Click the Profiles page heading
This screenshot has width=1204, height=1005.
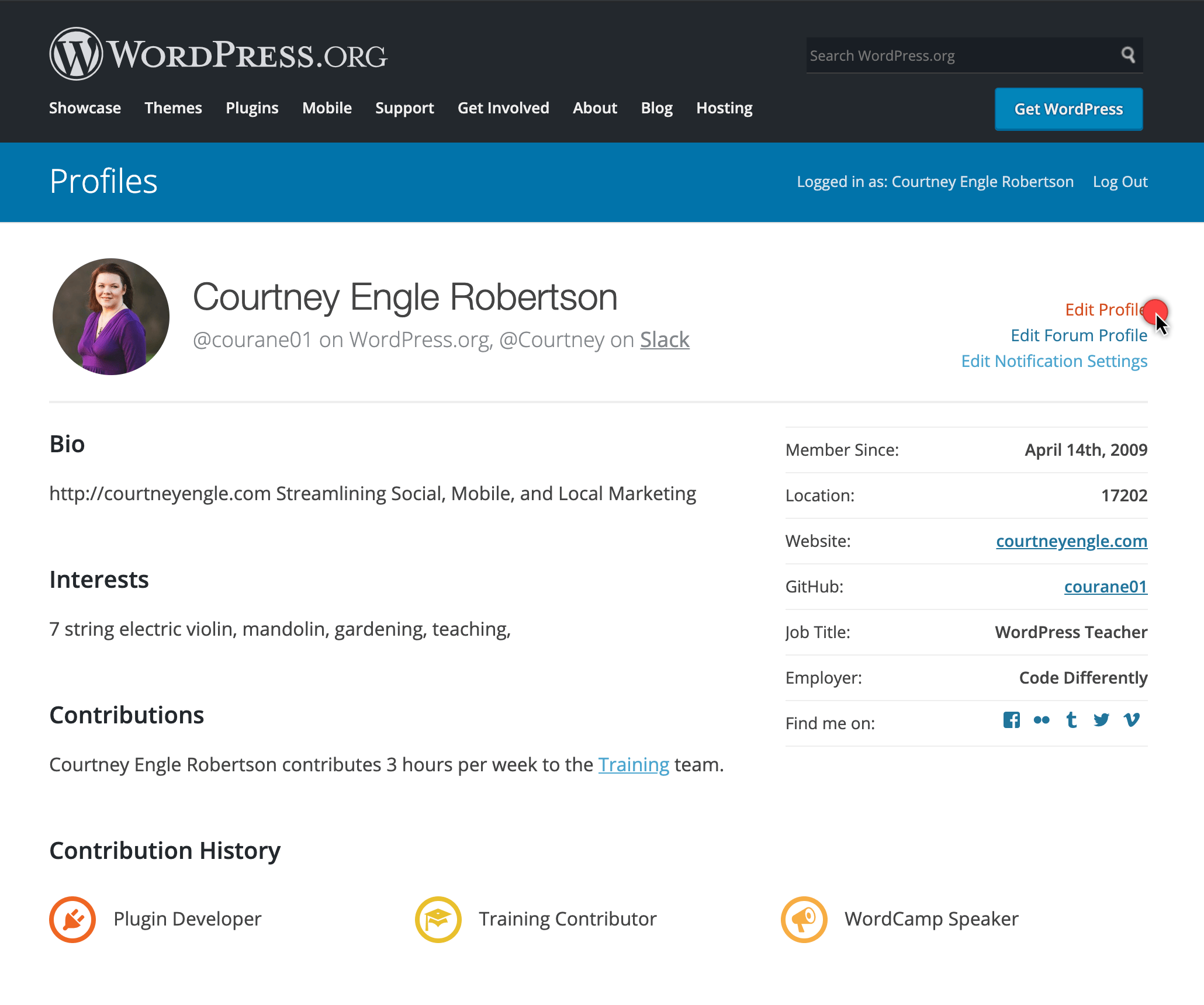pyautogui.click(x=103, y=181)
